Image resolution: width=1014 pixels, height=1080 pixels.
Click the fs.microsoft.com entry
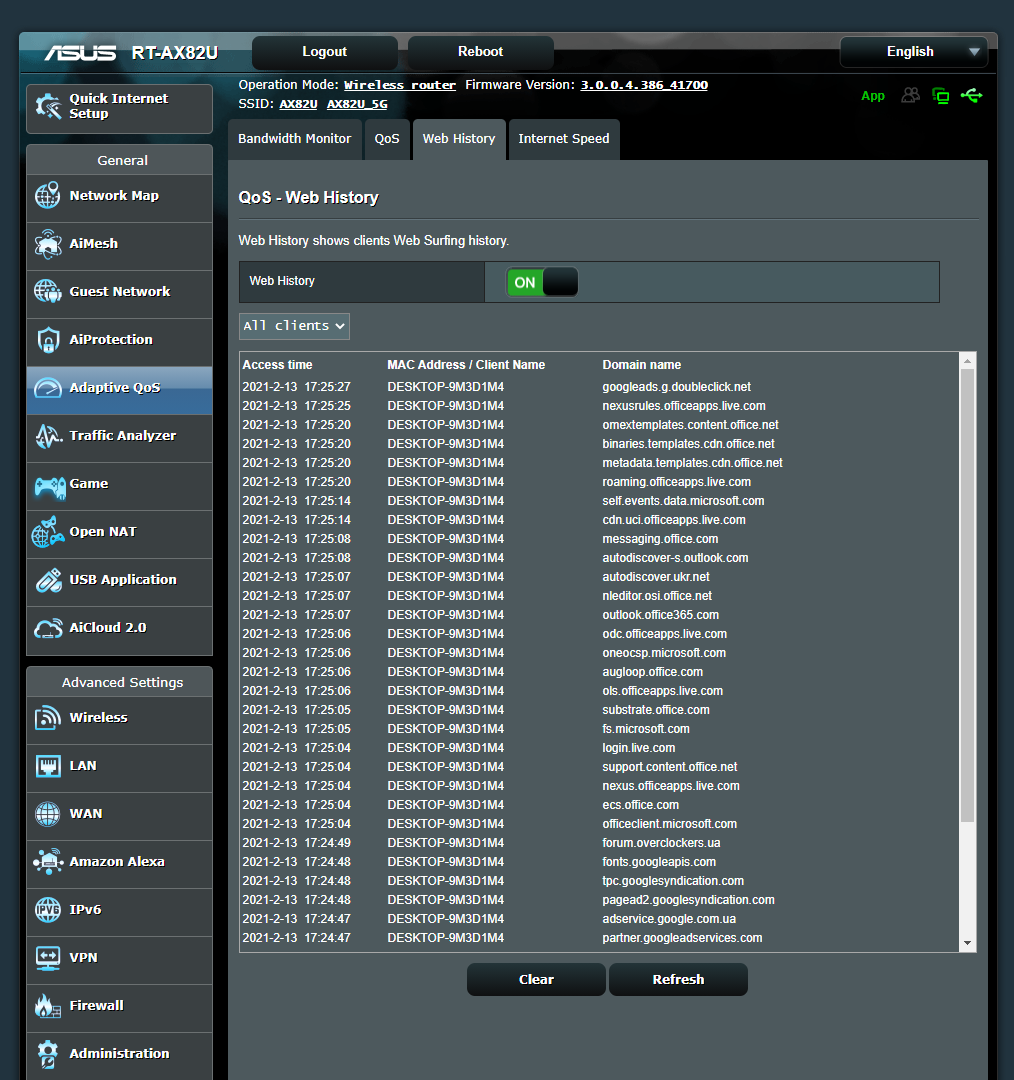645,729
